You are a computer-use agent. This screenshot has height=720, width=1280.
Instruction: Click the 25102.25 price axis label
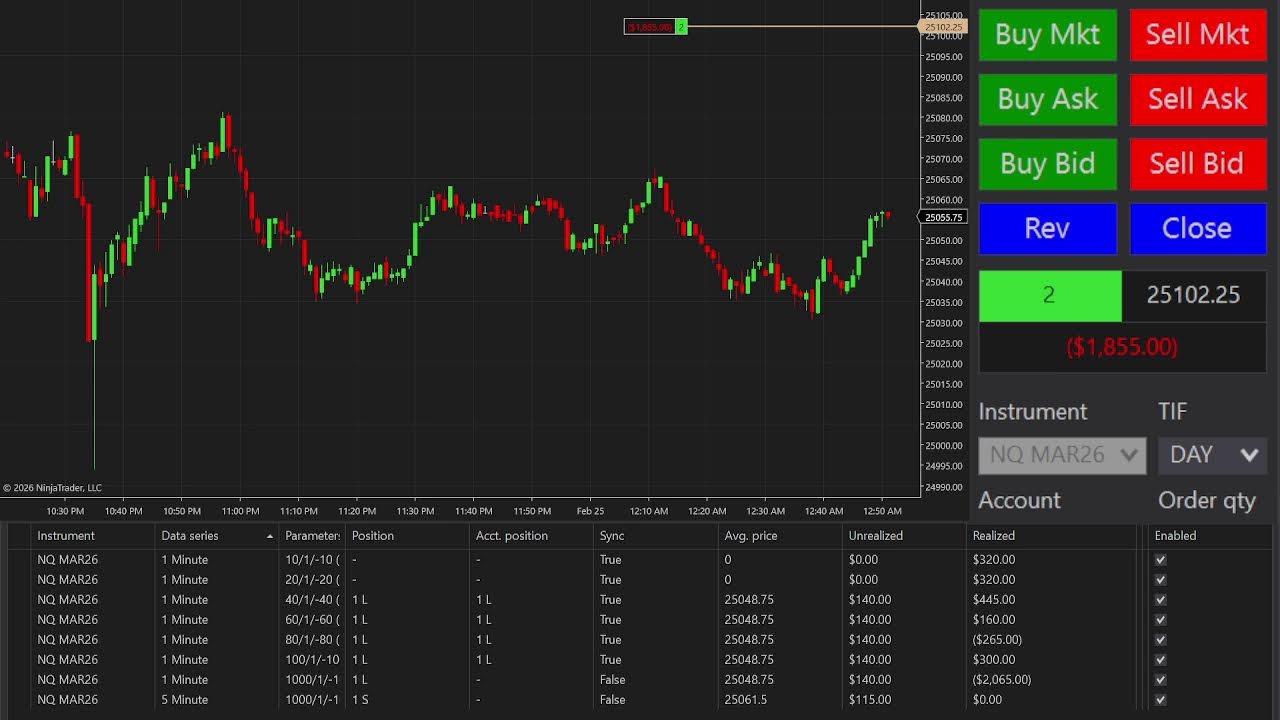click(x=943, y=27)
